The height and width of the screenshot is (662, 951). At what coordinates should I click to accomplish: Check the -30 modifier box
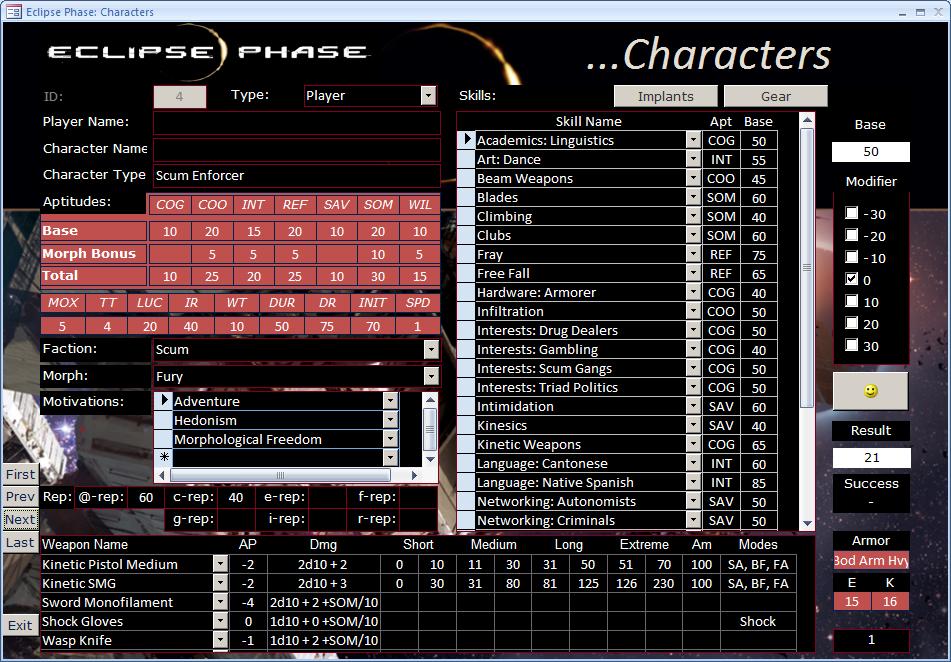pyautogui.click(x=852, y=213)
